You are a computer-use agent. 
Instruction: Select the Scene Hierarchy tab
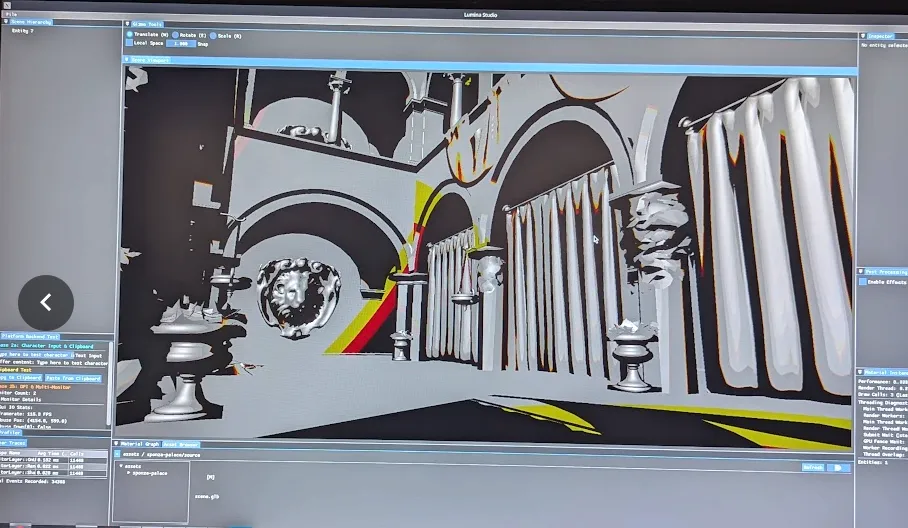coord(31,22)
